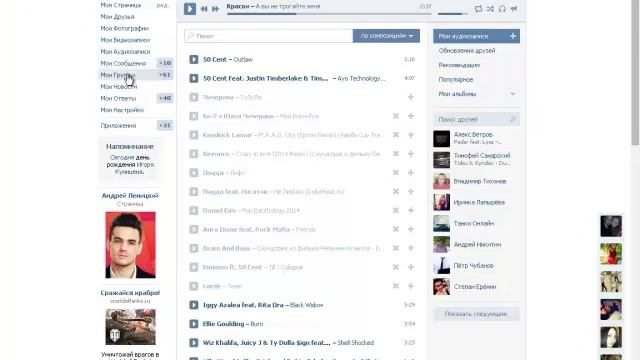The image size is (640, 360).
Task: Play the Kendrick Lamar M.A.A.D. City track
Action: 194,135
